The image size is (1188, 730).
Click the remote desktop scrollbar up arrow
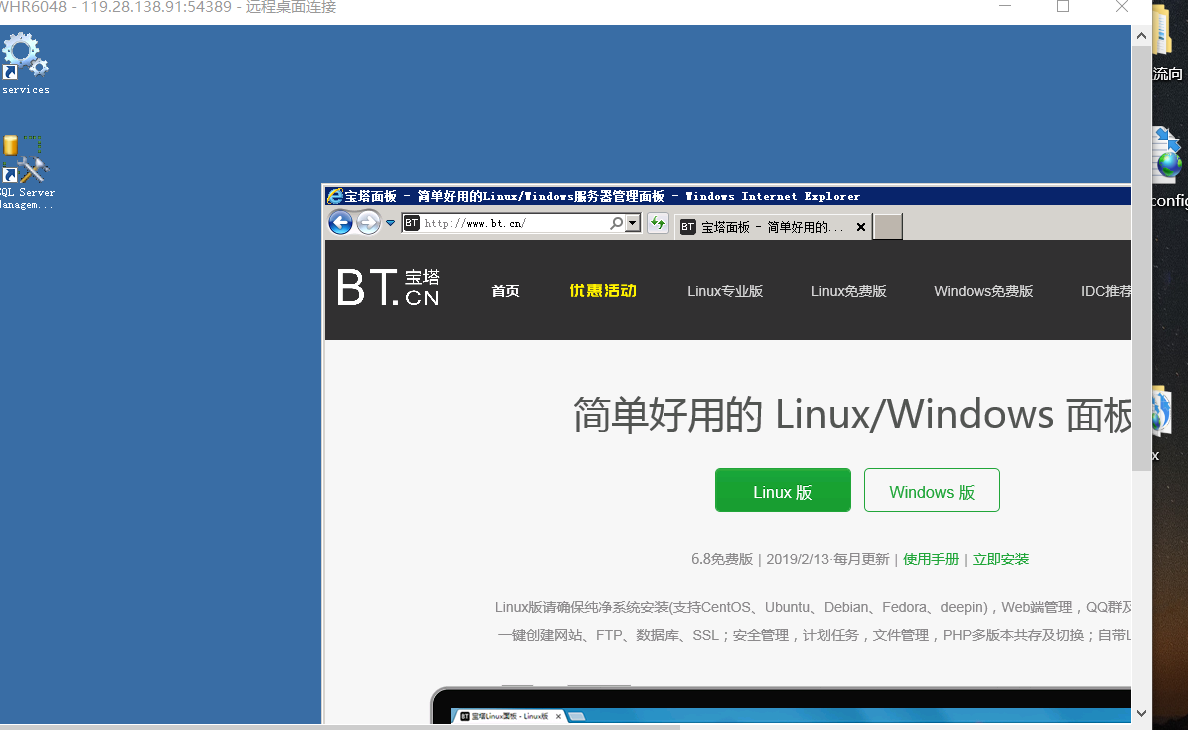coord(1142,36)
